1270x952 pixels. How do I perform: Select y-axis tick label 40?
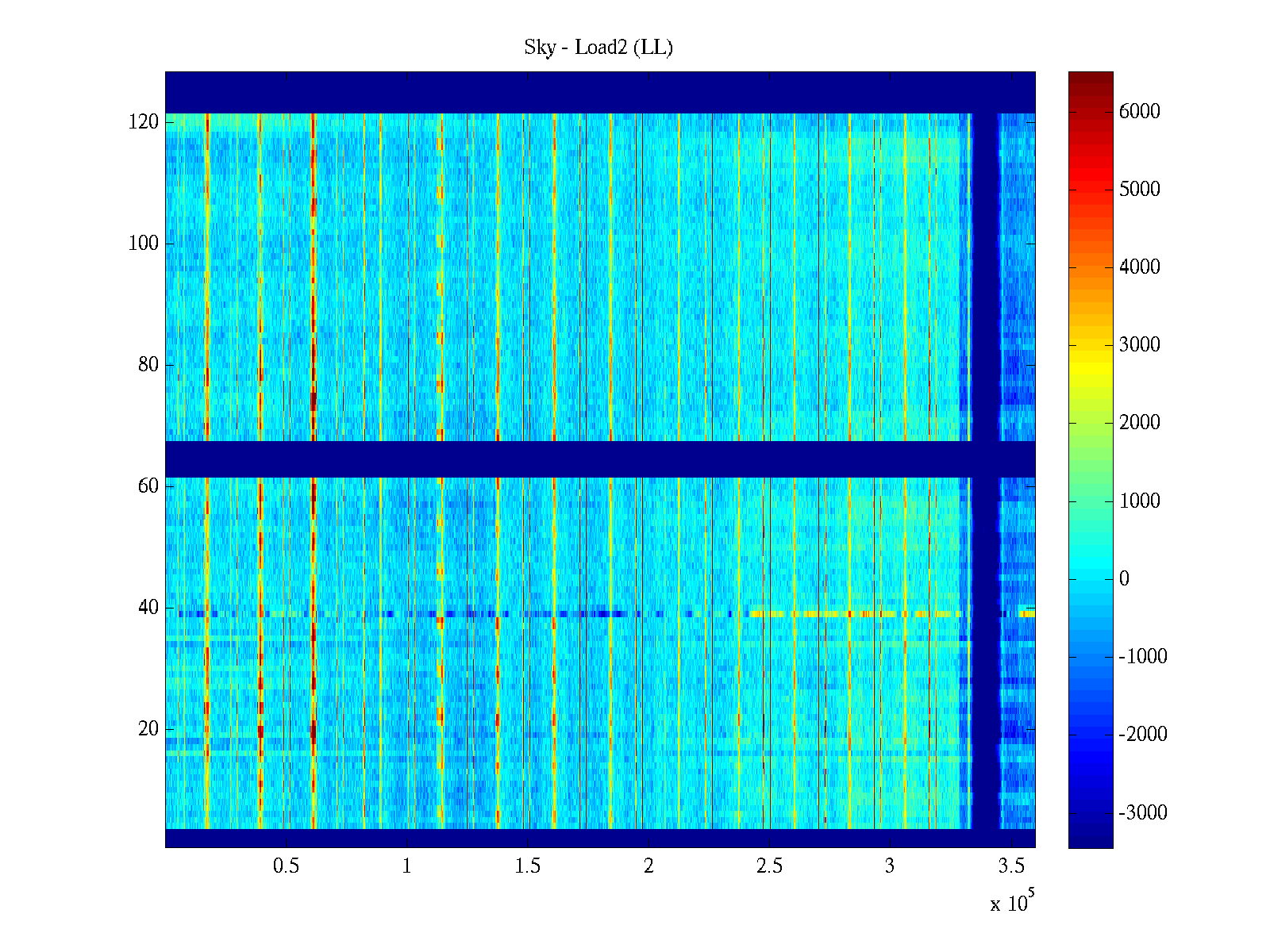(148, 608)
